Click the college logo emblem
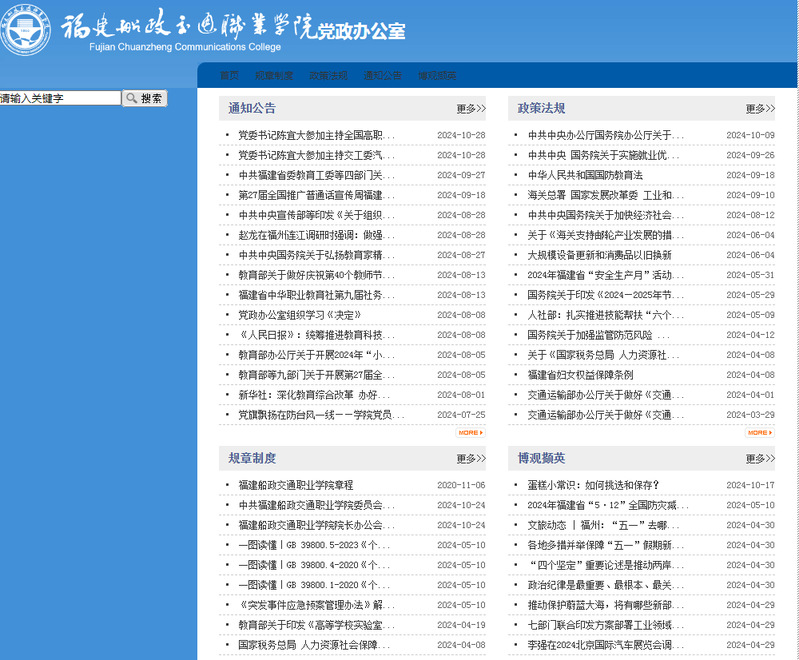 coord(26,30)
